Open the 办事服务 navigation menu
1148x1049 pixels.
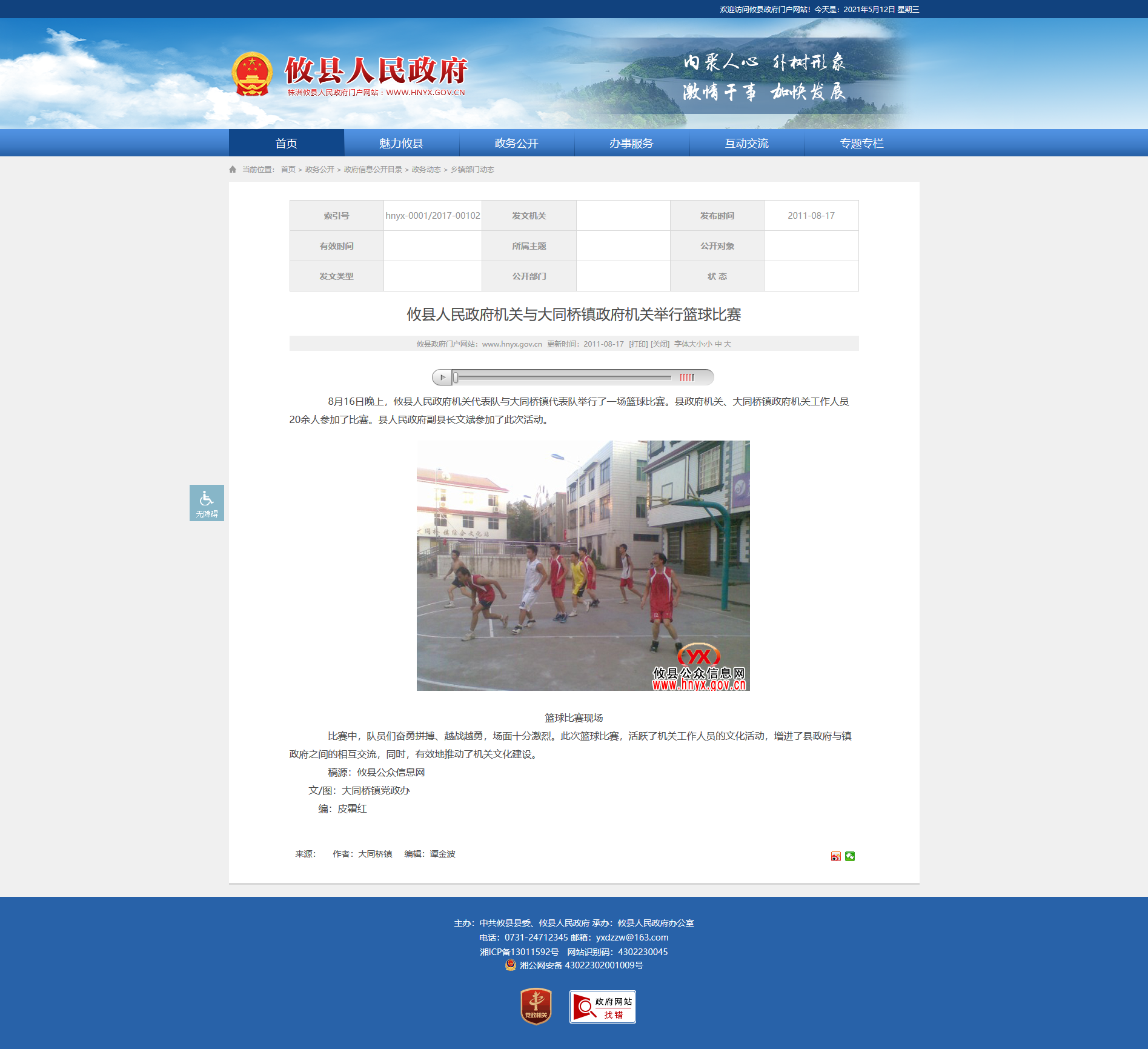632,143
